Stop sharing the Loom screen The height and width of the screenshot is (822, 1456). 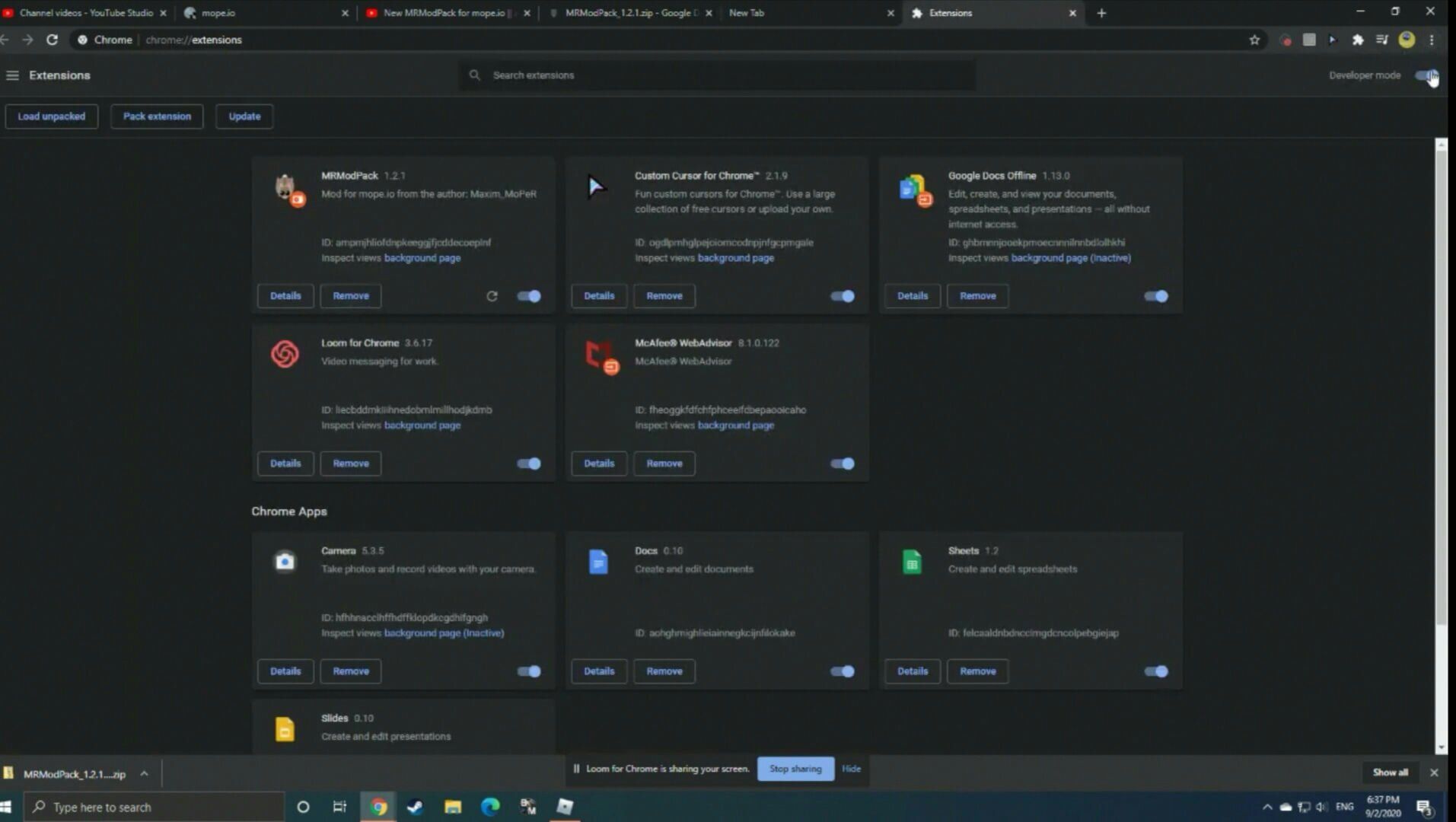(795, 769)
